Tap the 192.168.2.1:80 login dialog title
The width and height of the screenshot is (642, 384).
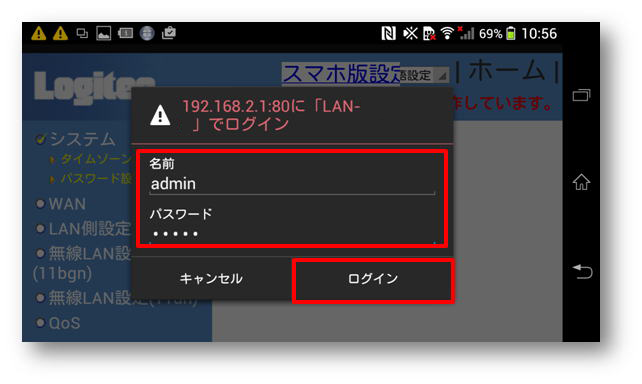tap(271, 115)
